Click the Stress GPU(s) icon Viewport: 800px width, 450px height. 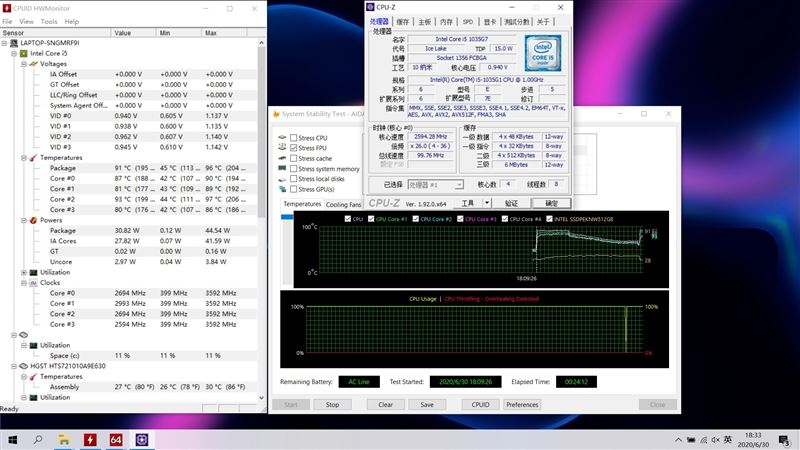point(282,189)
